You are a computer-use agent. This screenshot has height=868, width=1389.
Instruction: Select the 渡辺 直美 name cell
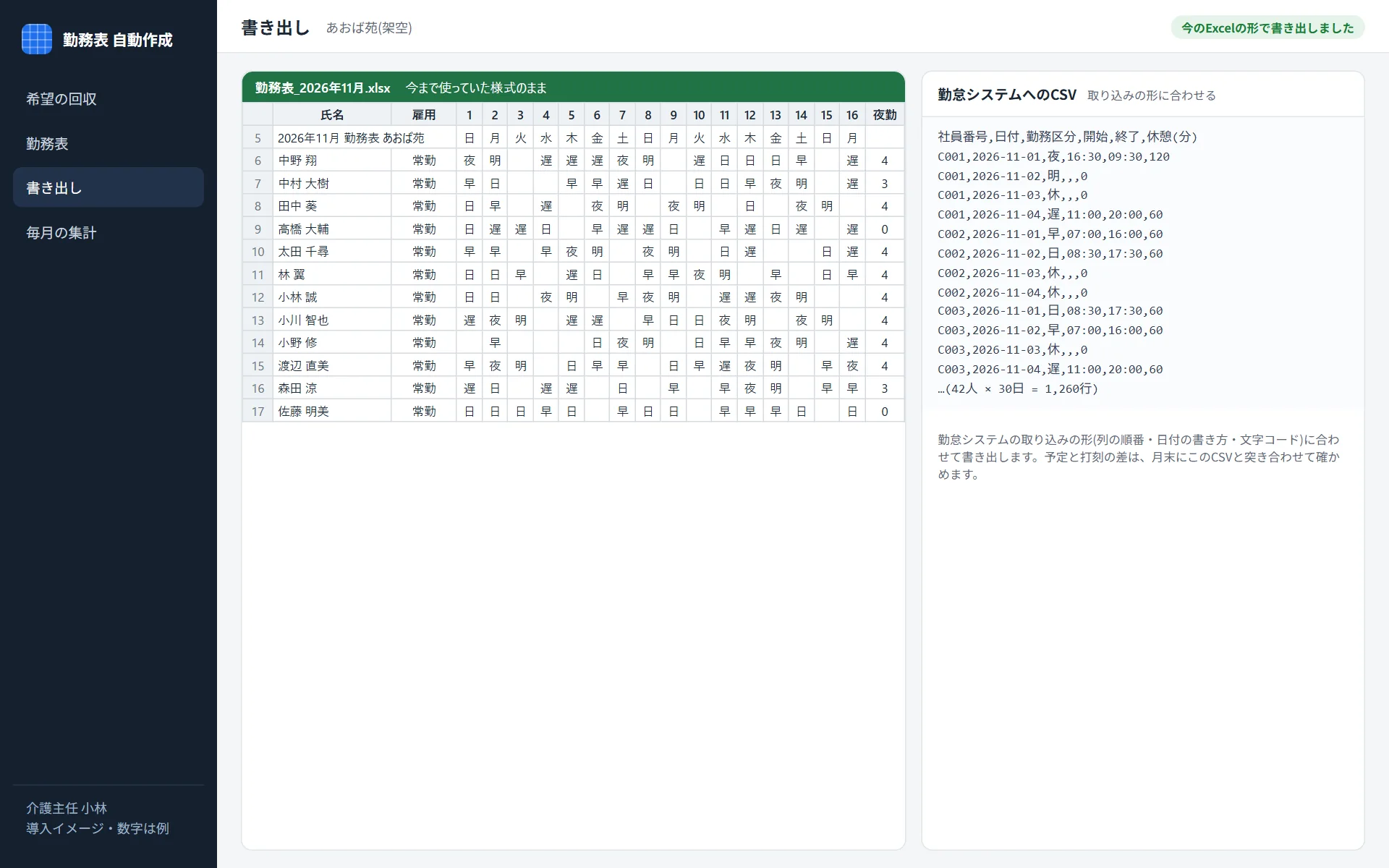click(x=332, y=365)
